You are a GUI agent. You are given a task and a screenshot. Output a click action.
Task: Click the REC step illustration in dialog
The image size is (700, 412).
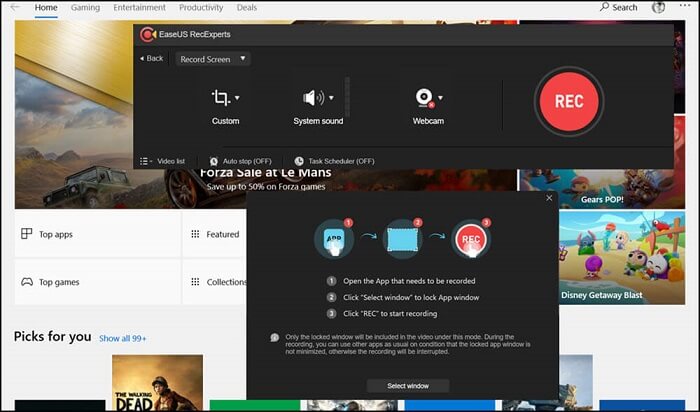pos(471,239)
